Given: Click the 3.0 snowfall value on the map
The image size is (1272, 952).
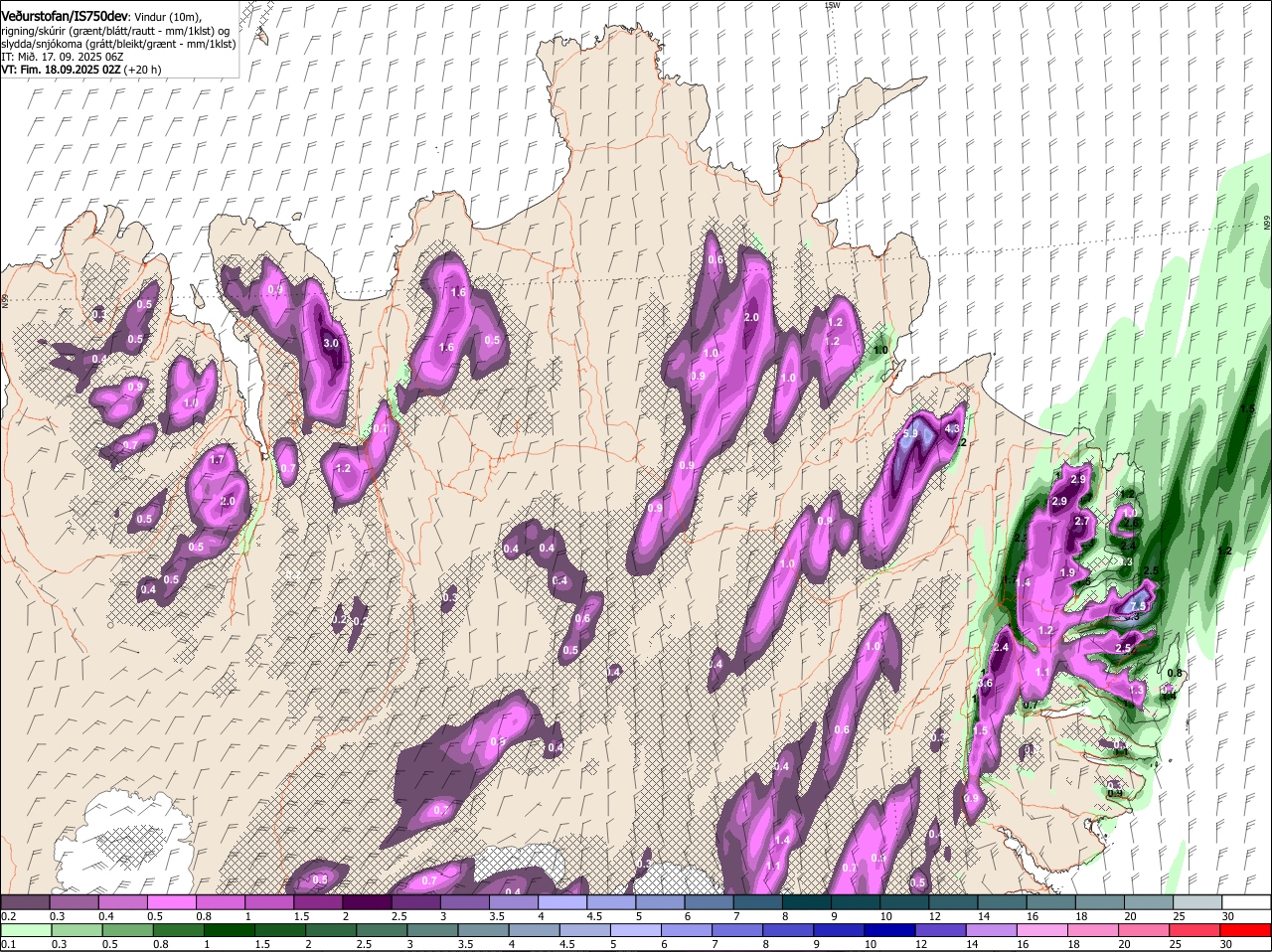Looking at the screenshot, I should [331, 343].
